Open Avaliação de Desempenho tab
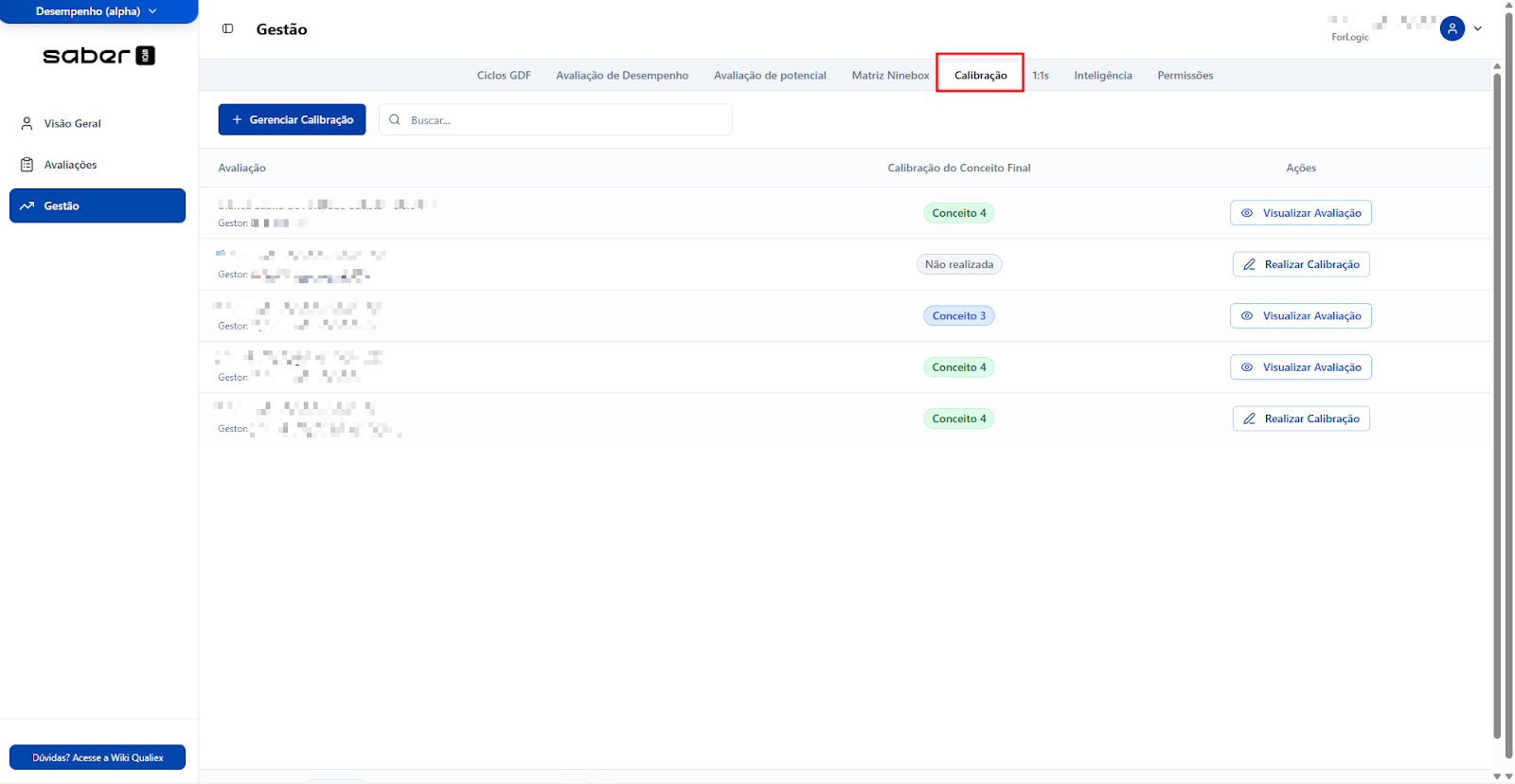Viewport: 1515px width, 784px height. tap(622, 76)
